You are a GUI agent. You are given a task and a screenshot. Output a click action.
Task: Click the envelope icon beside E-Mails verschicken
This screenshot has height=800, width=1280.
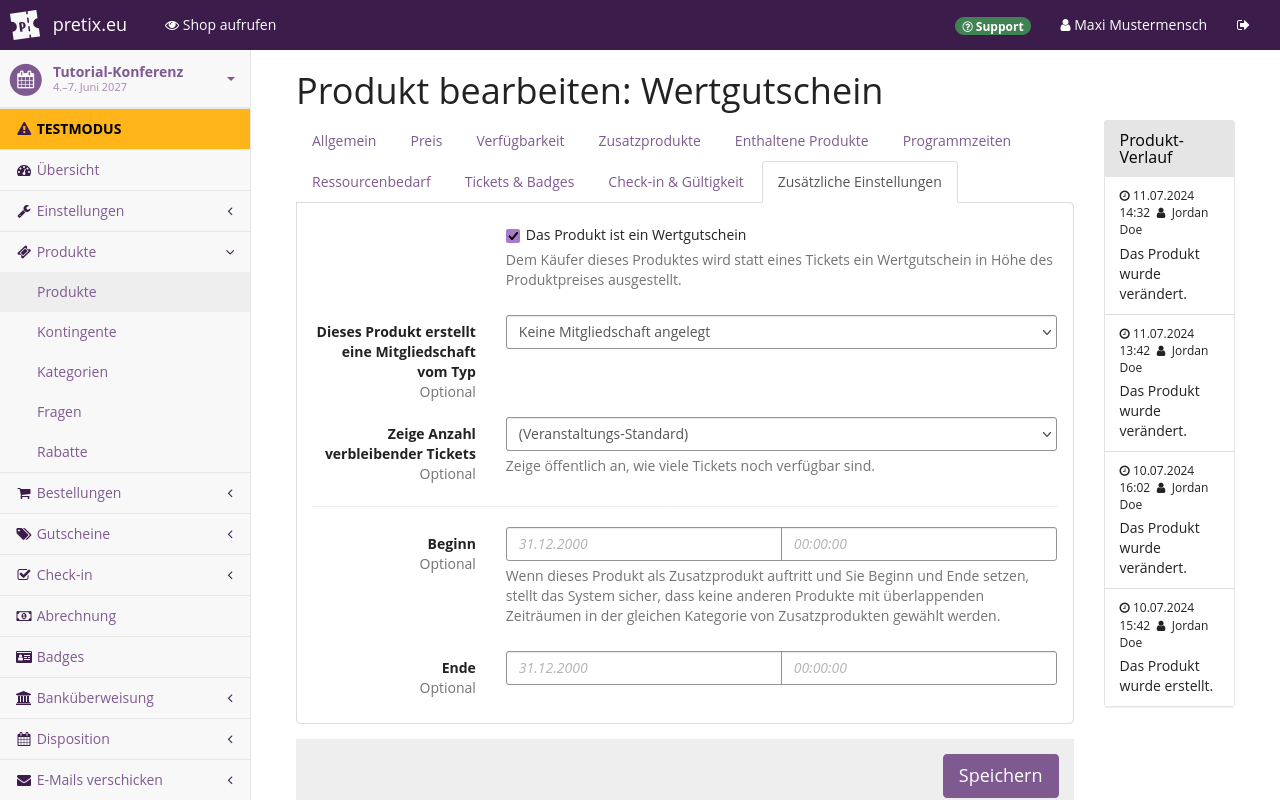click(24, 780)
